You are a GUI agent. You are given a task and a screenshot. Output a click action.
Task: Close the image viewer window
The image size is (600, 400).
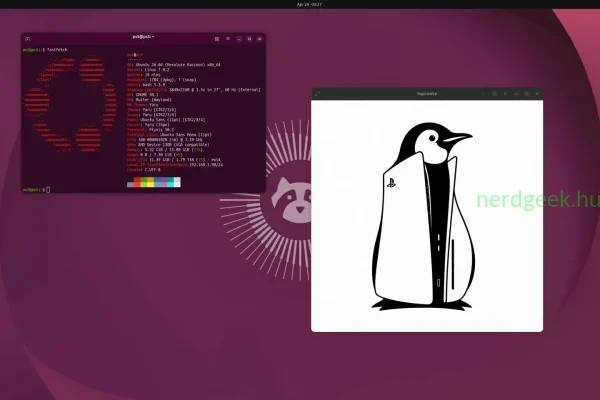coord(537,94)
